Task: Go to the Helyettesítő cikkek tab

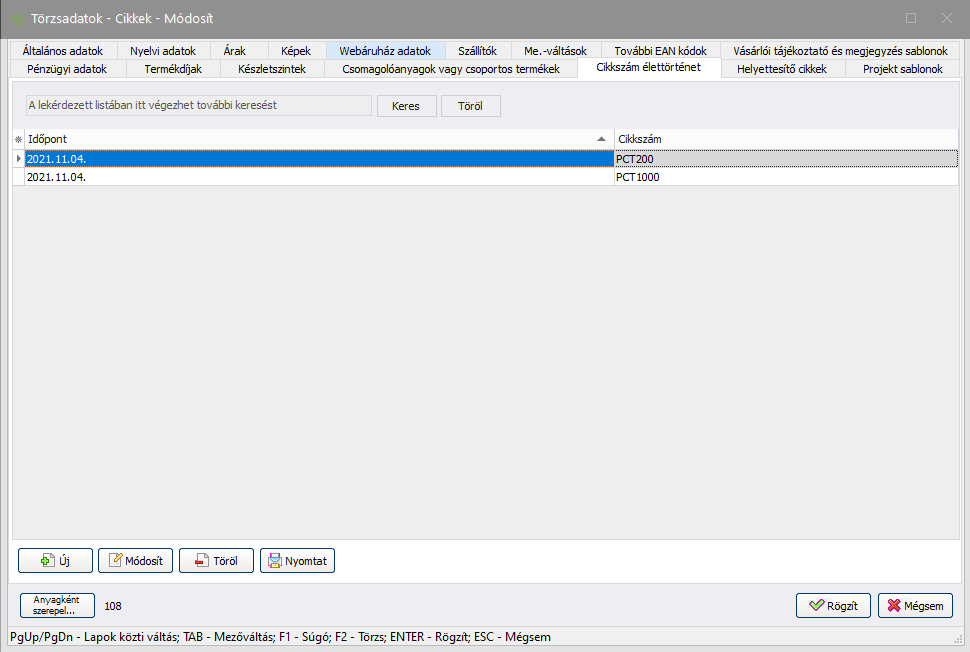Action: (x=781, y=69)
